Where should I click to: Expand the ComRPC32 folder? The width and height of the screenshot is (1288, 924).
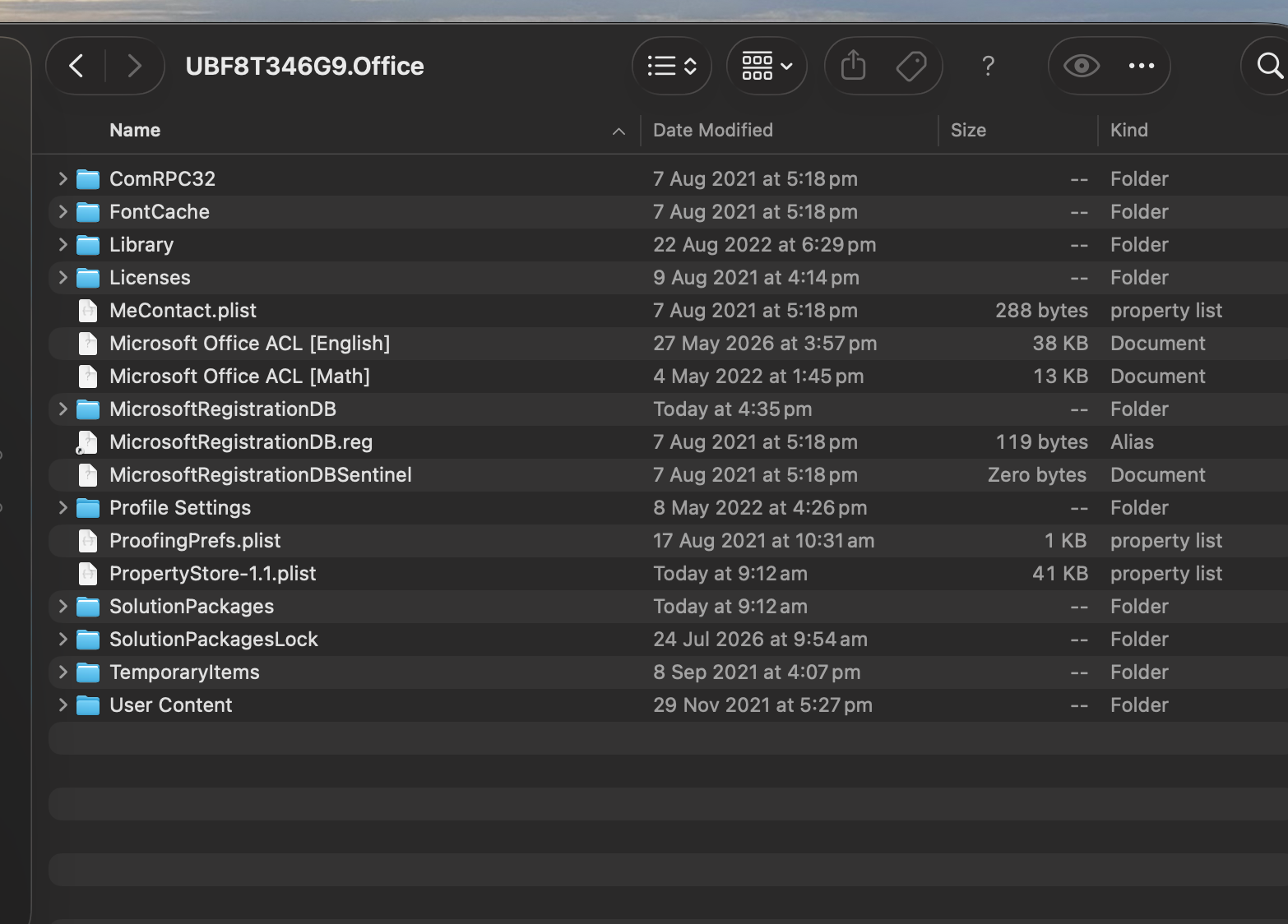[63, 178]
